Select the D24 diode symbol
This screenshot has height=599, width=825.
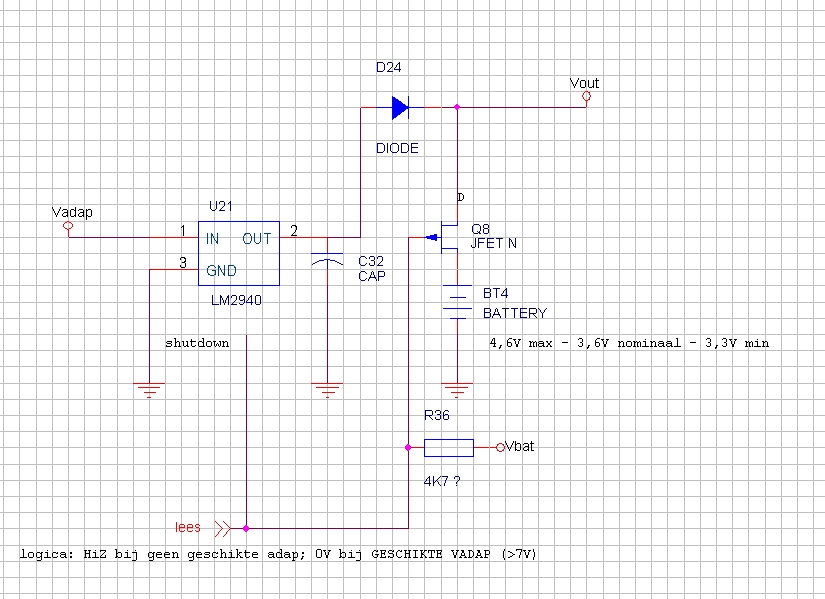pos(400,107)
